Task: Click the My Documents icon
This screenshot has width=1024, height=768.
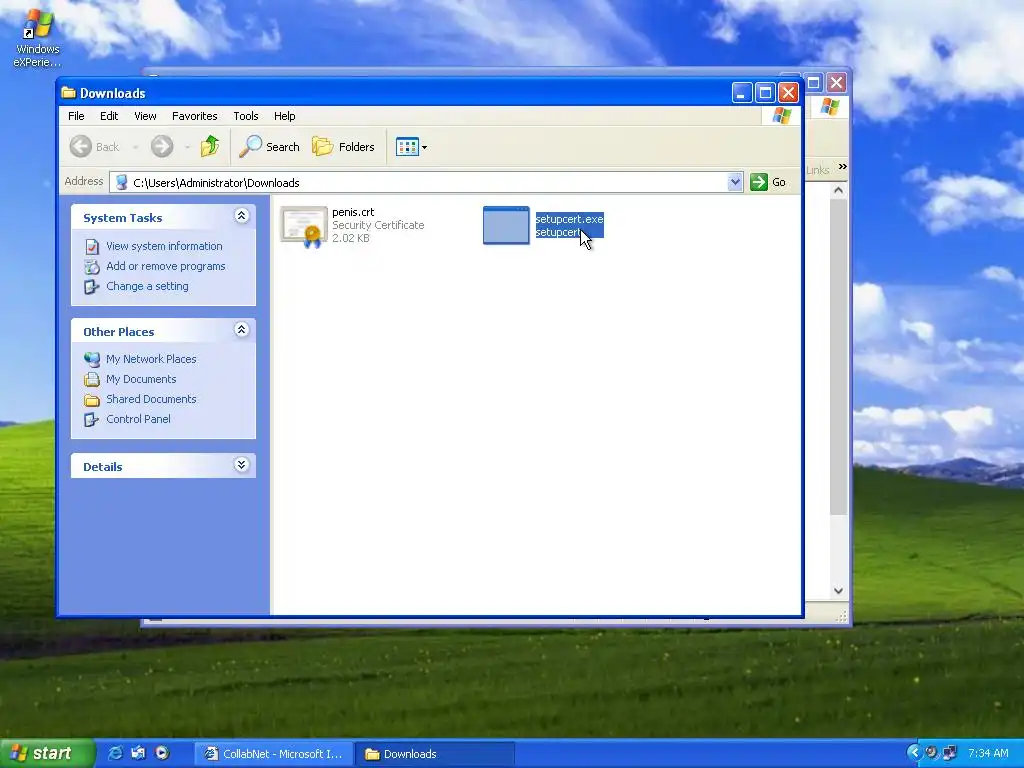Action: pos(92,379)
